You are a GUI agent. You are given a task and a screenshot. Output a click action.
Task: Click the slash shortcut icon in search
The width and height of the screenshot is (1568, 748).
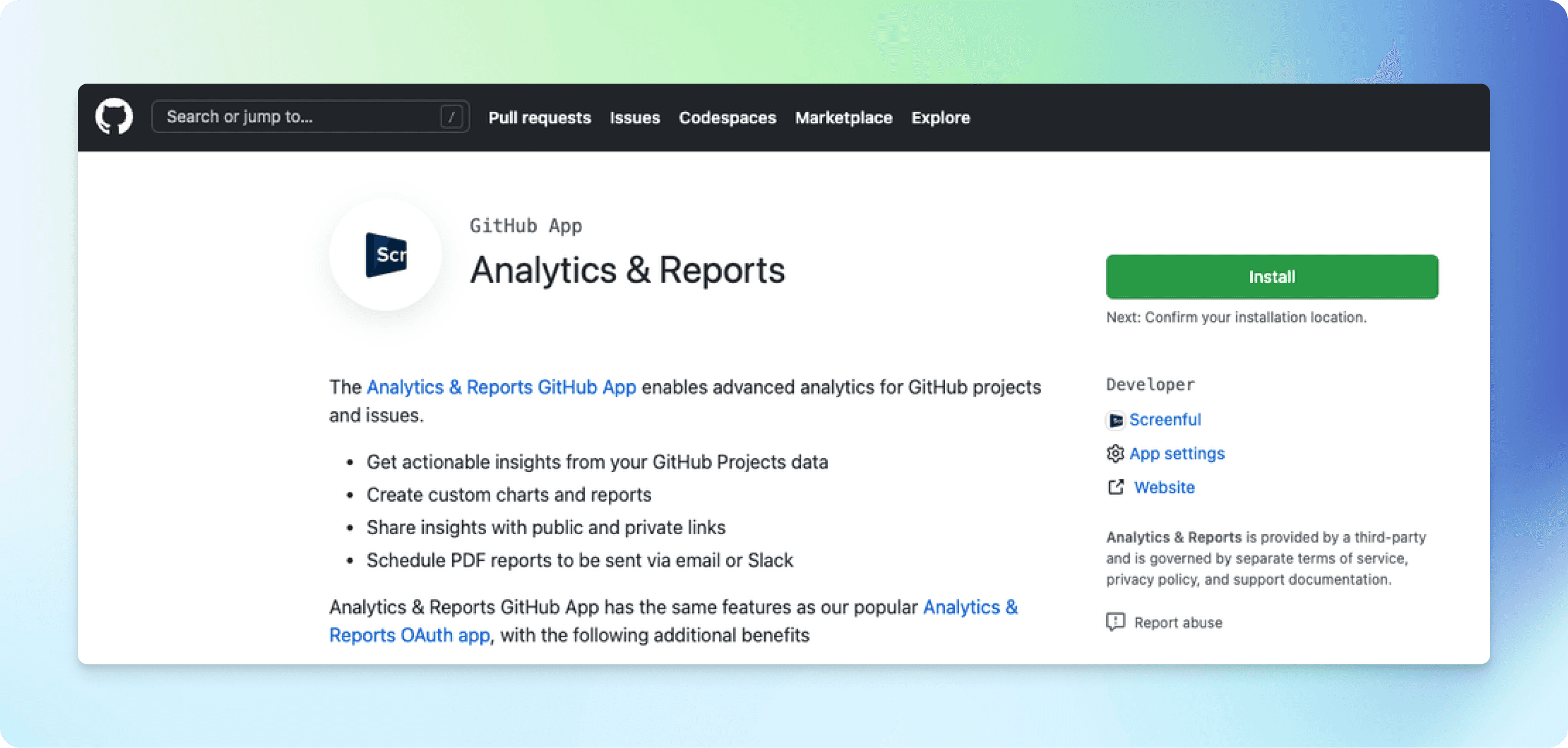click(x=451, y=116)
